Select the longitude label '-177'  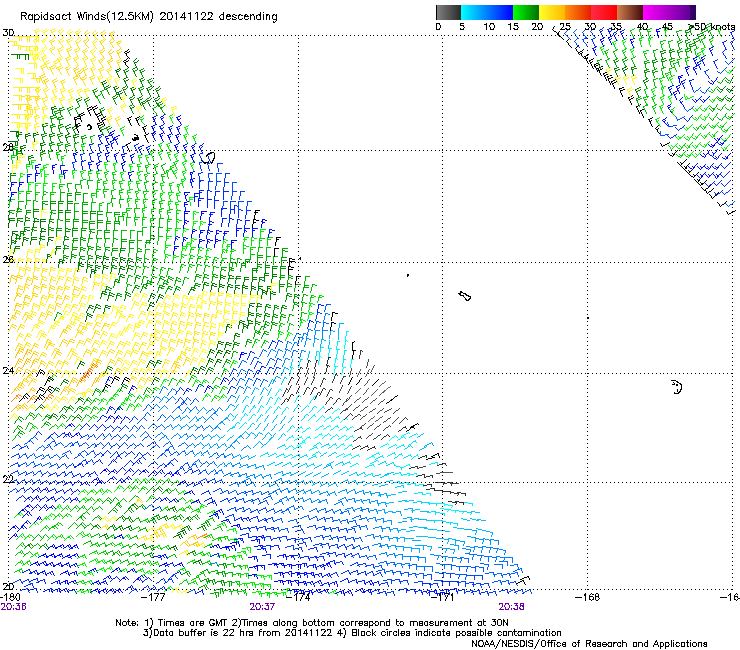point(154,597)
